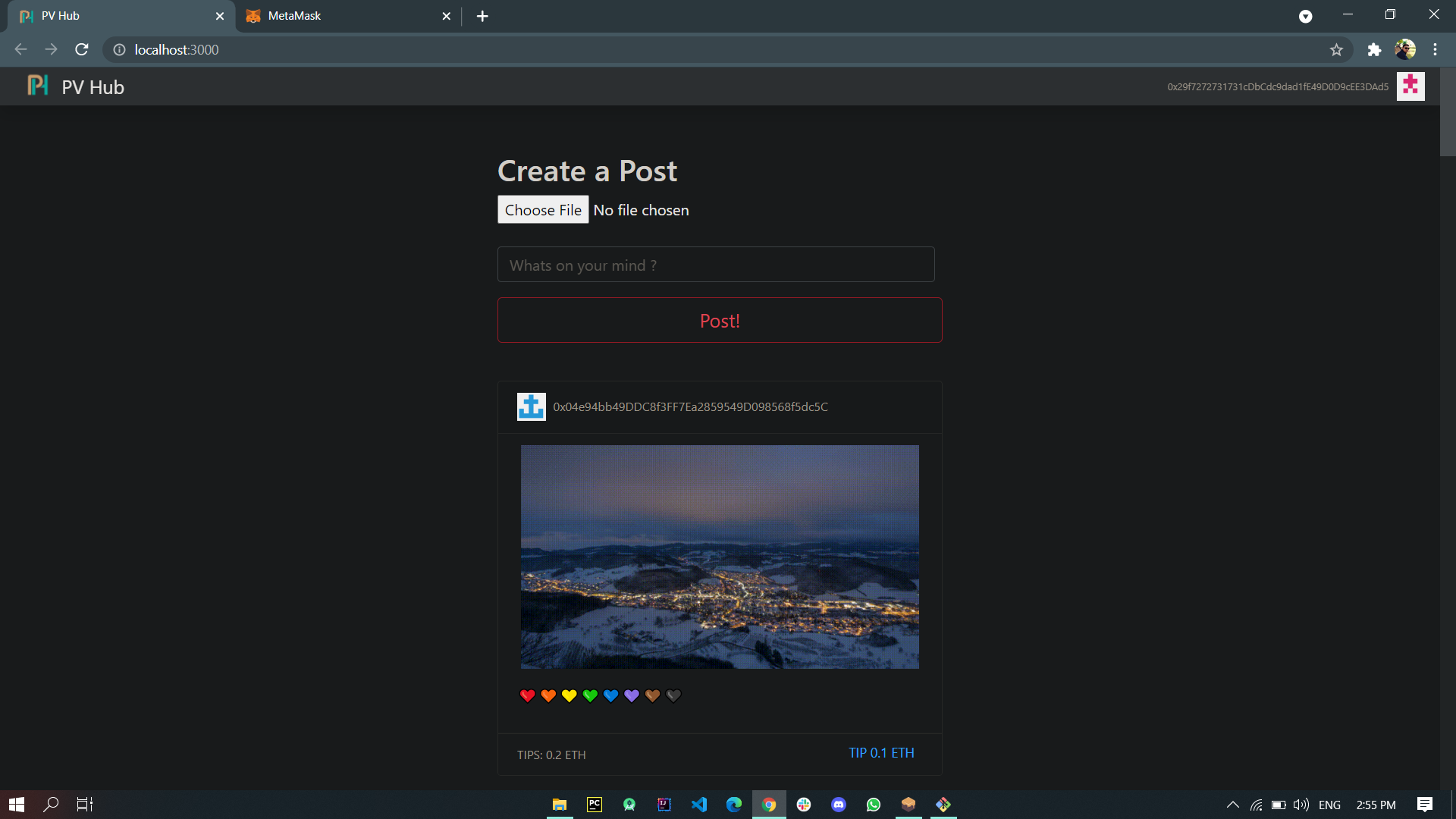This screenshot has width=1456, height=819.
Task: Expand hidden icons in the system tray
Action: coord(1233,804)
